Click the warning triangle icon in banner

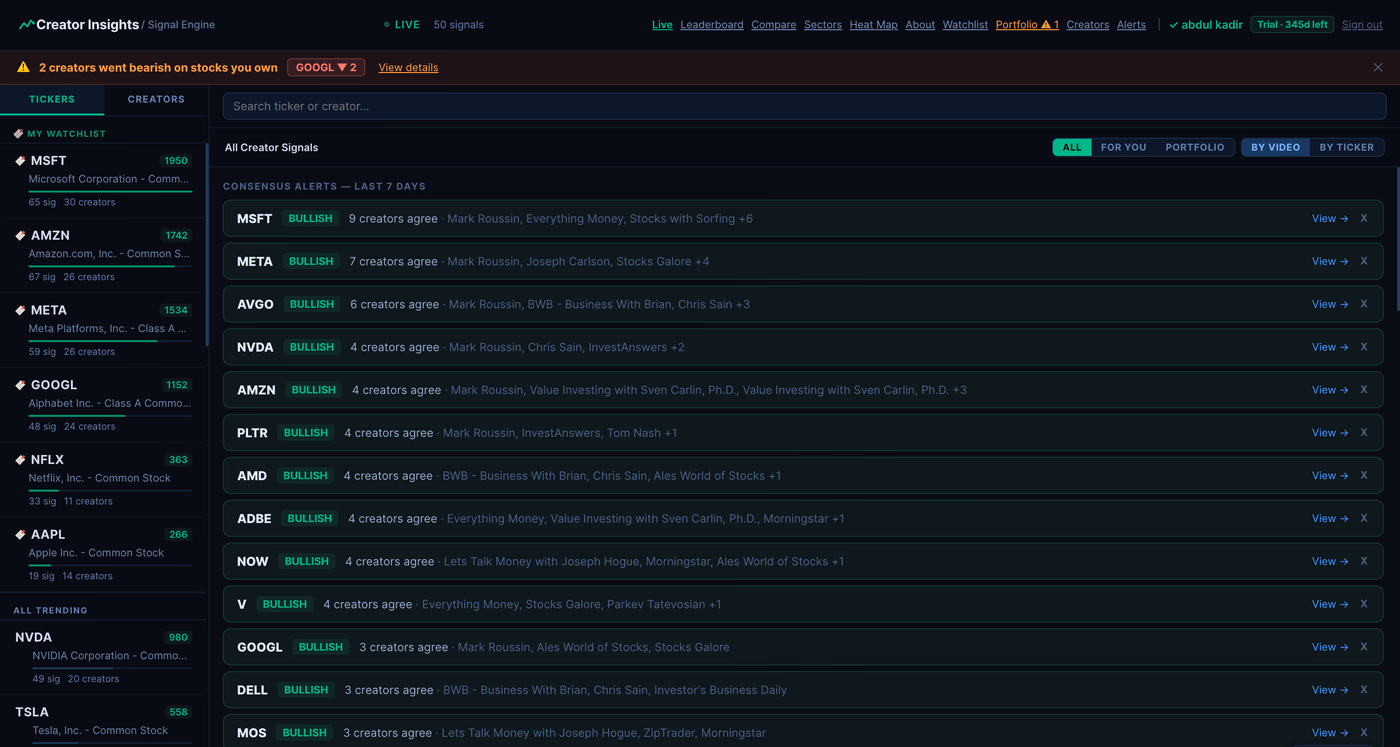click(x=23, y=68)
